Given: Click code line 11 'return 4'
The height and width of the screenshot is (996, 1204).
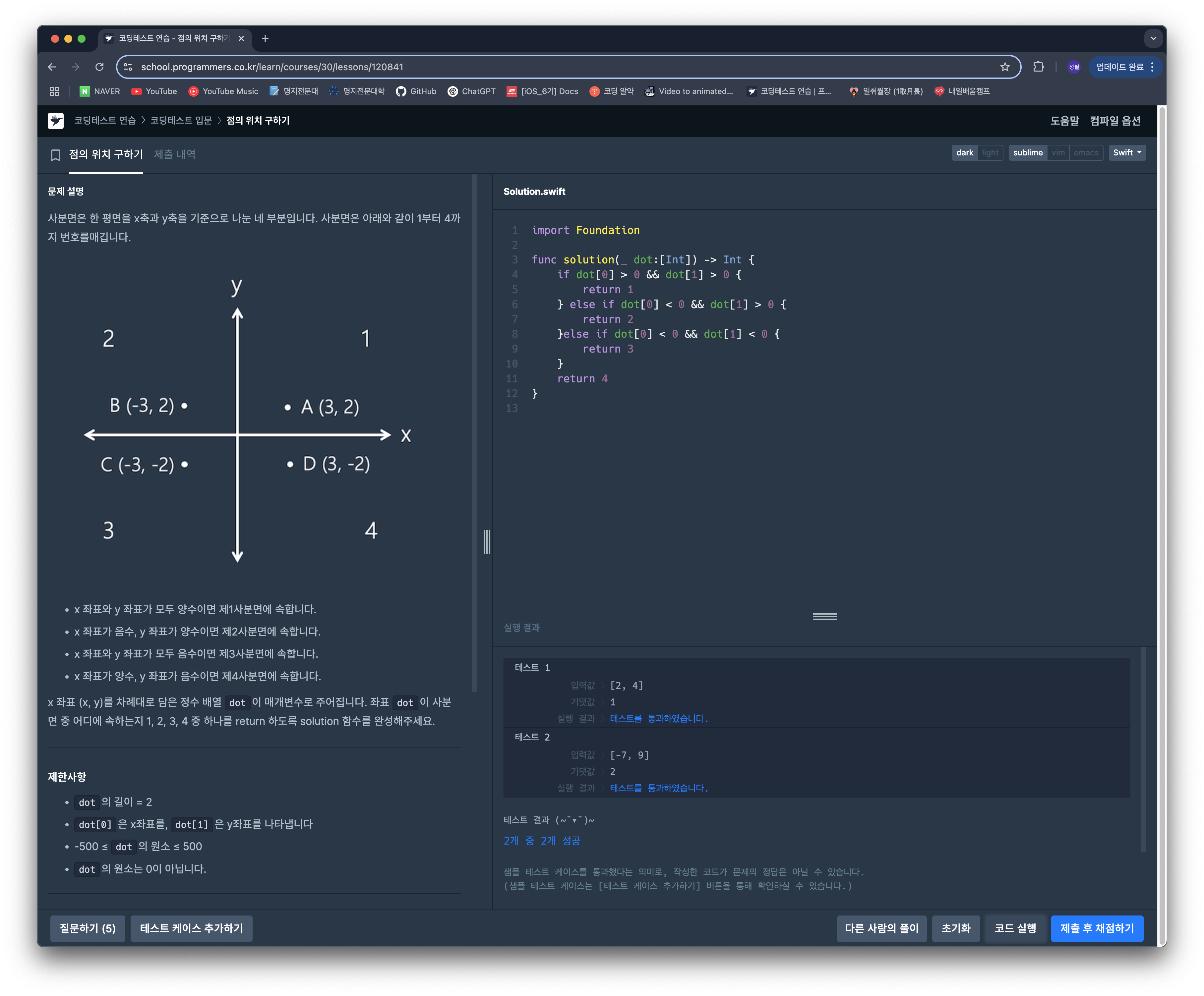Looking at the screenshot, I should pyautogui.click(x=582, y=378).
